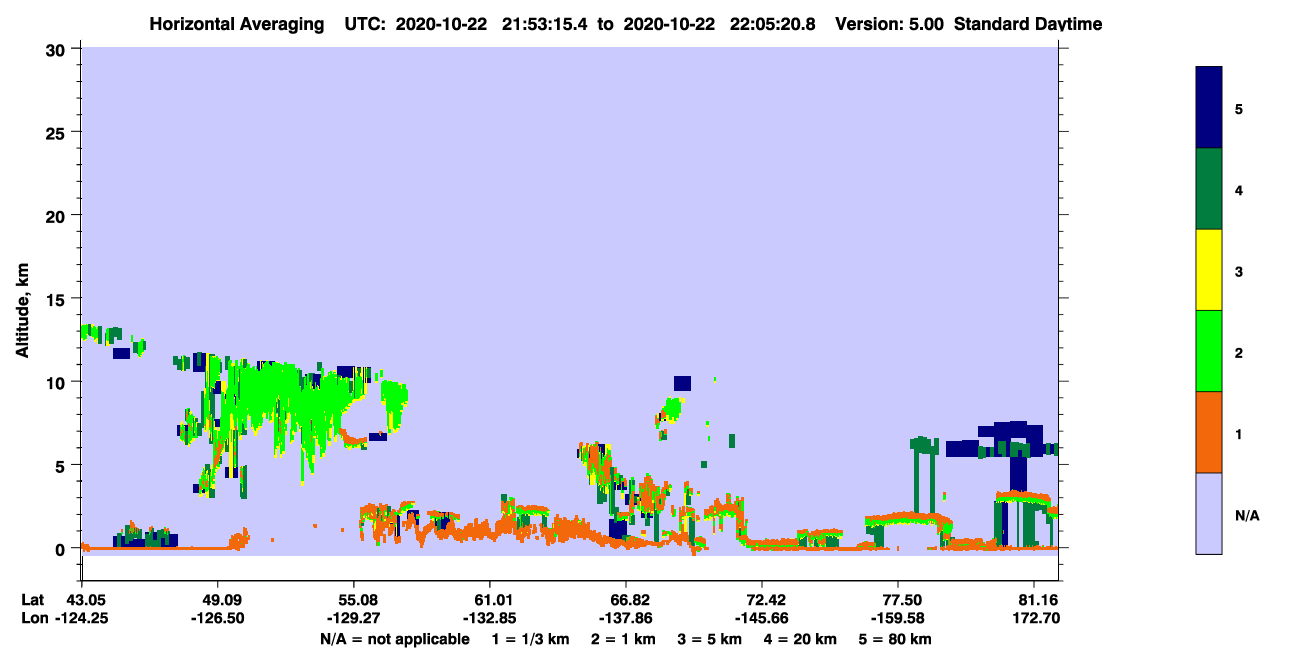Click the '5 = 80 km' legend text
The width and height of the screenshot is (1300, 667).
(x=895, y=639)
